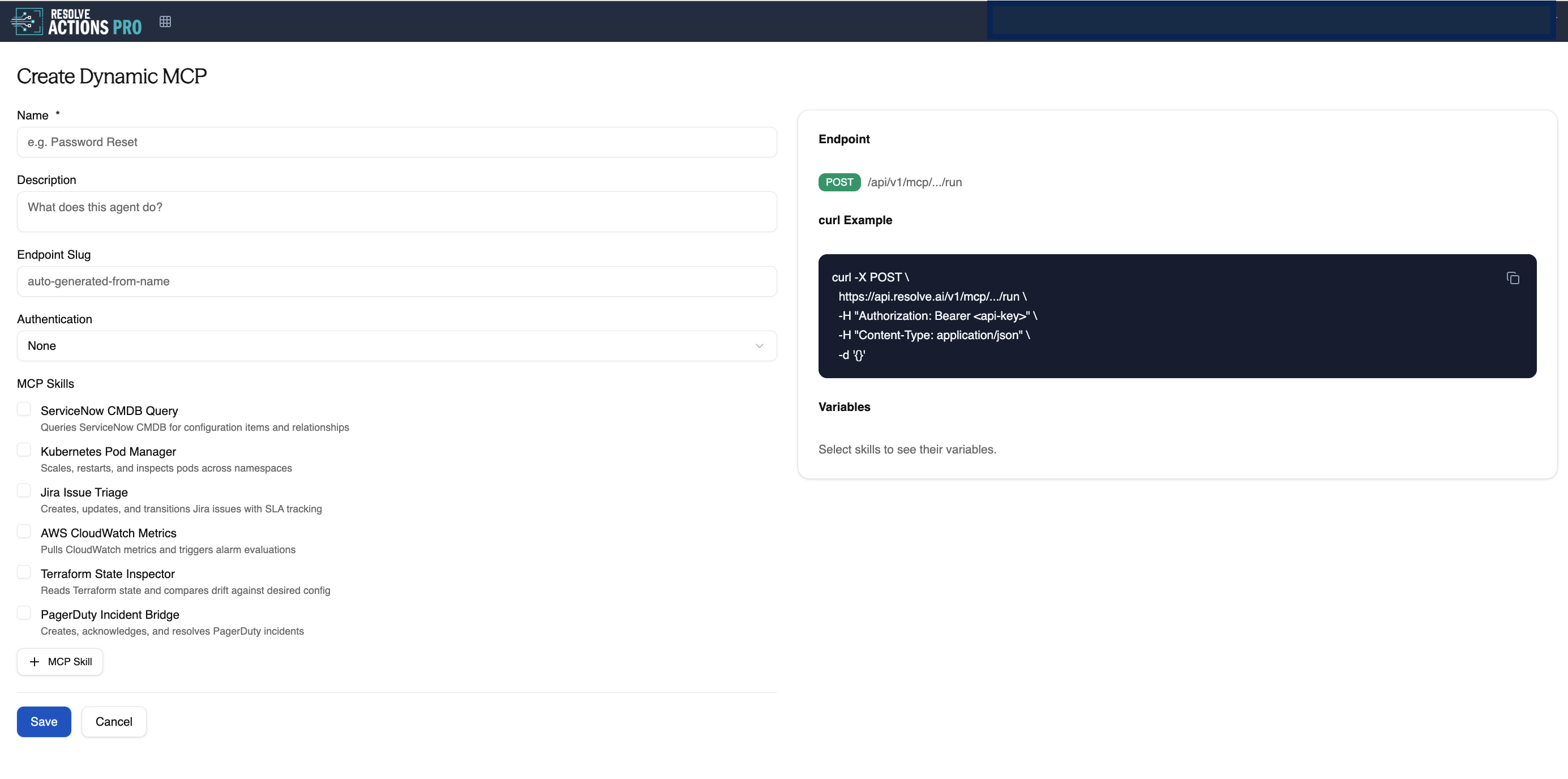
Task: Click the 'Queries ServiceNow CMDB' description text
Action: point(195,427)
